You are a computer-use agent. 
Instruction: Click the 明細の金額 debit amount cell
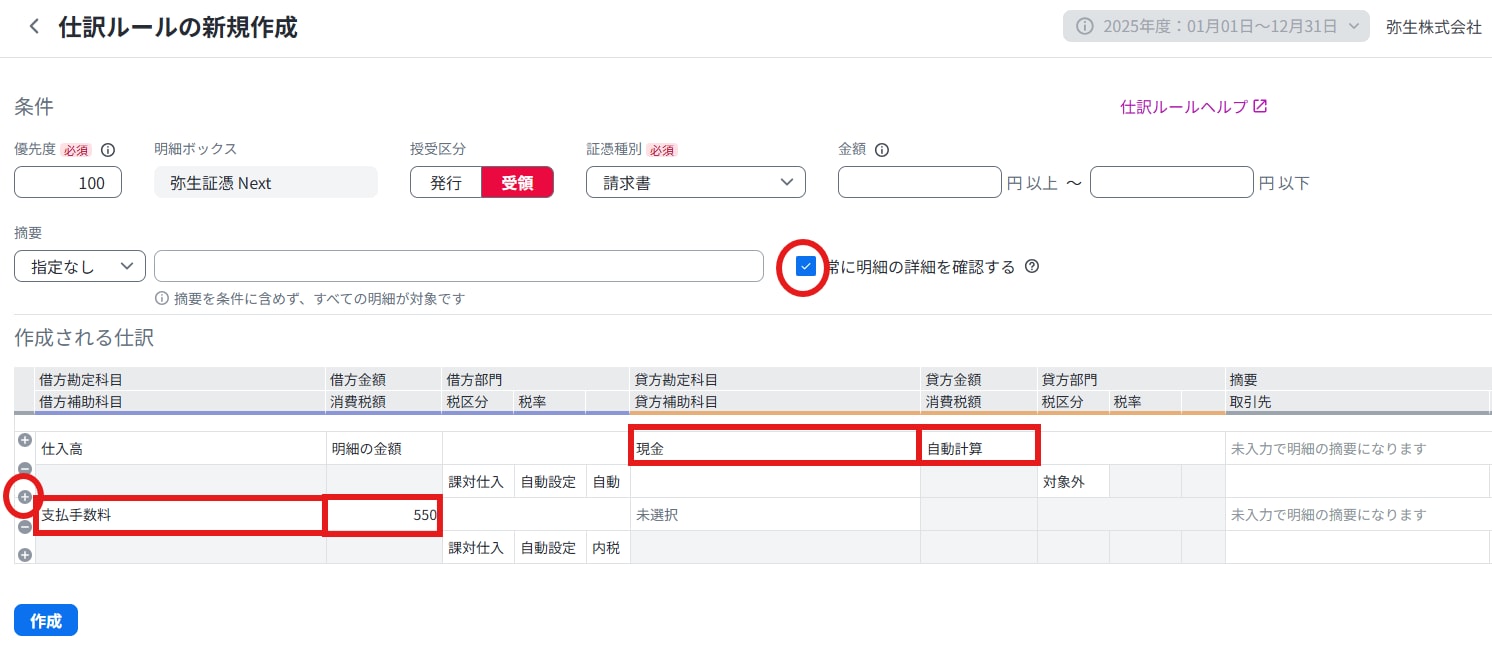click(384, 449)
